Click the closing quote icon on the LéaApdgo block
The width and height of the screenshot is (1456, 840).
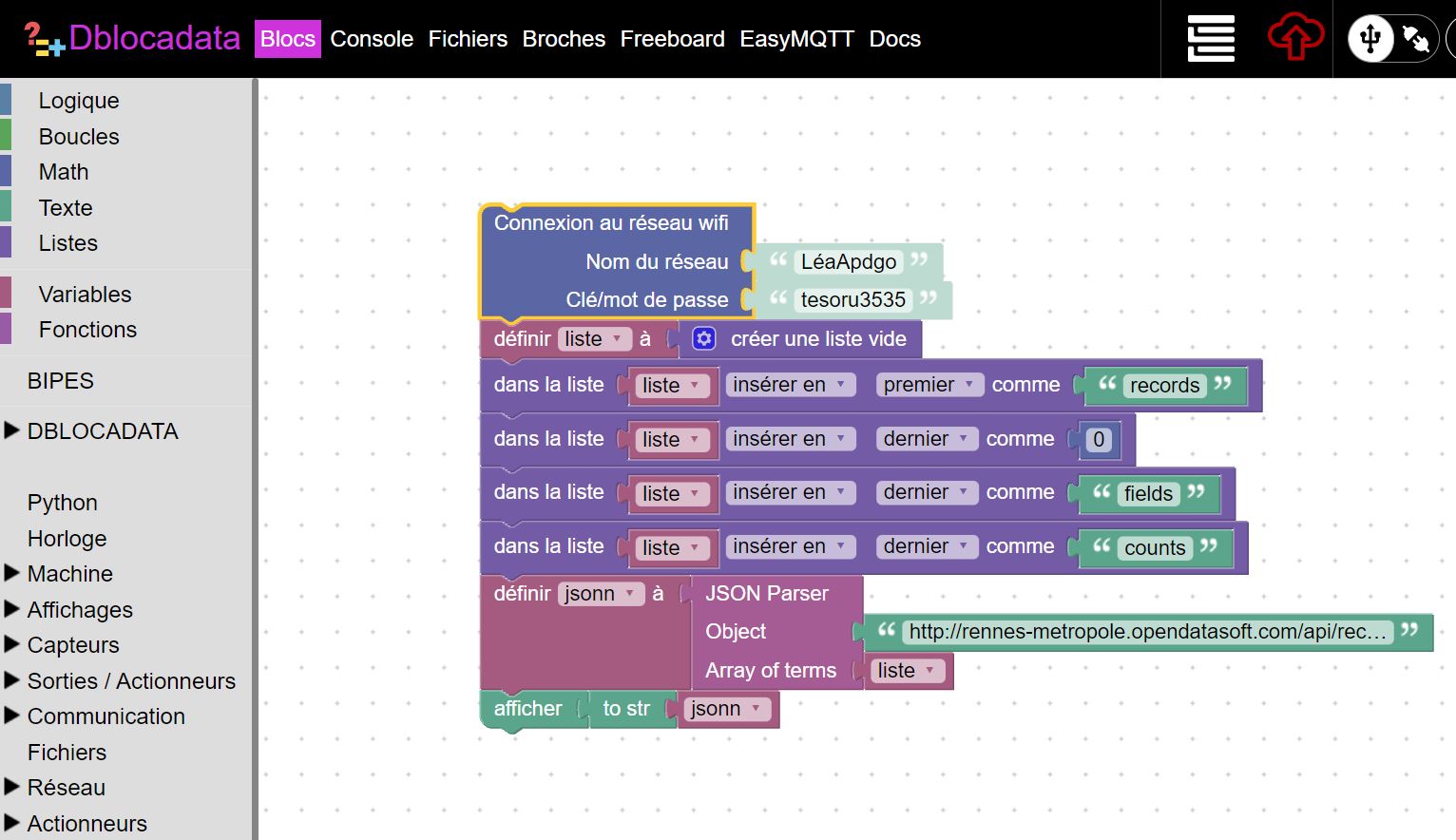[x=919, y=260]
